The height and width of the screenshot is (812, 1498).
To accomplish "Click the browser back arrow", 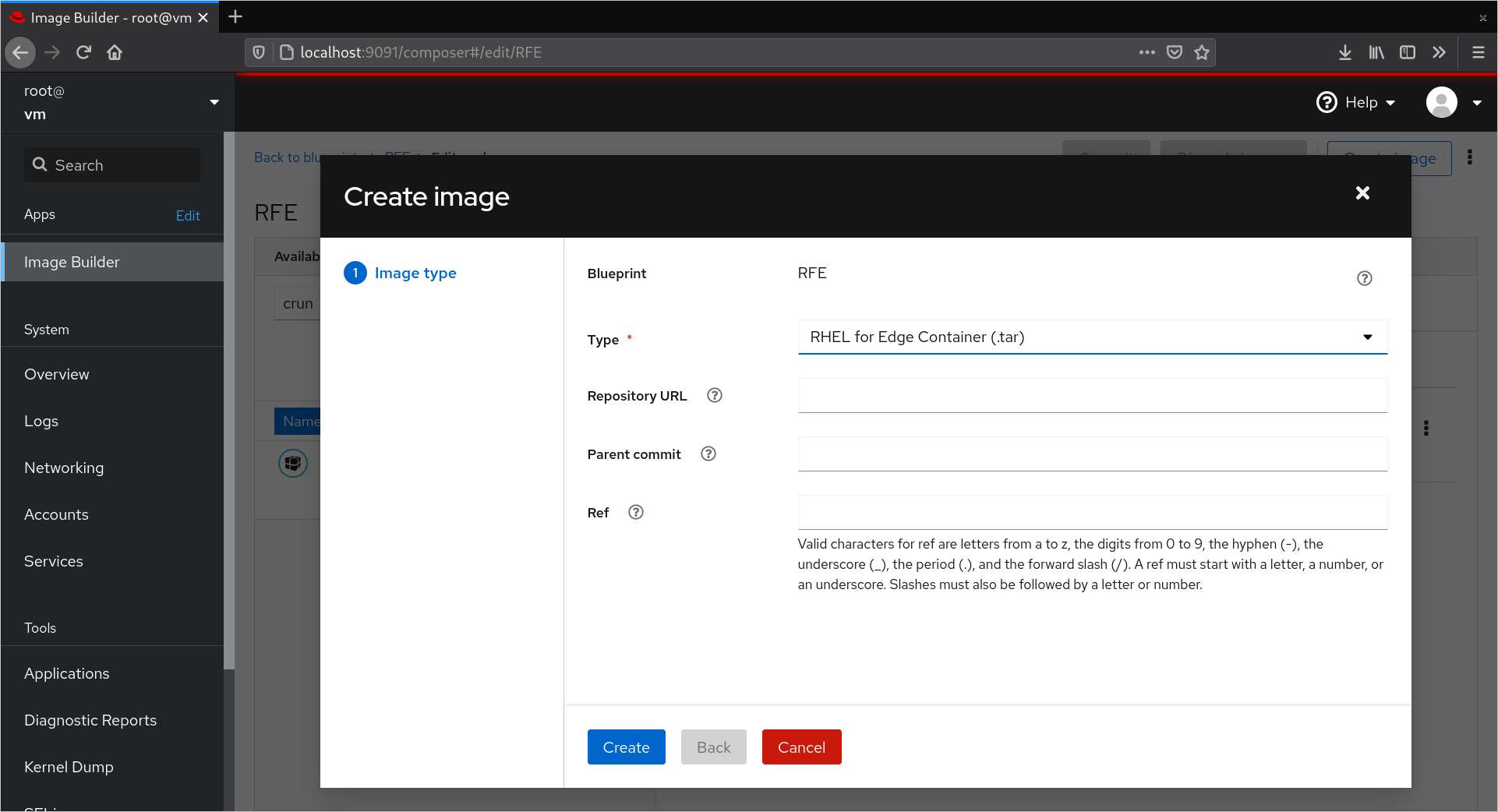I will (21, 52).
